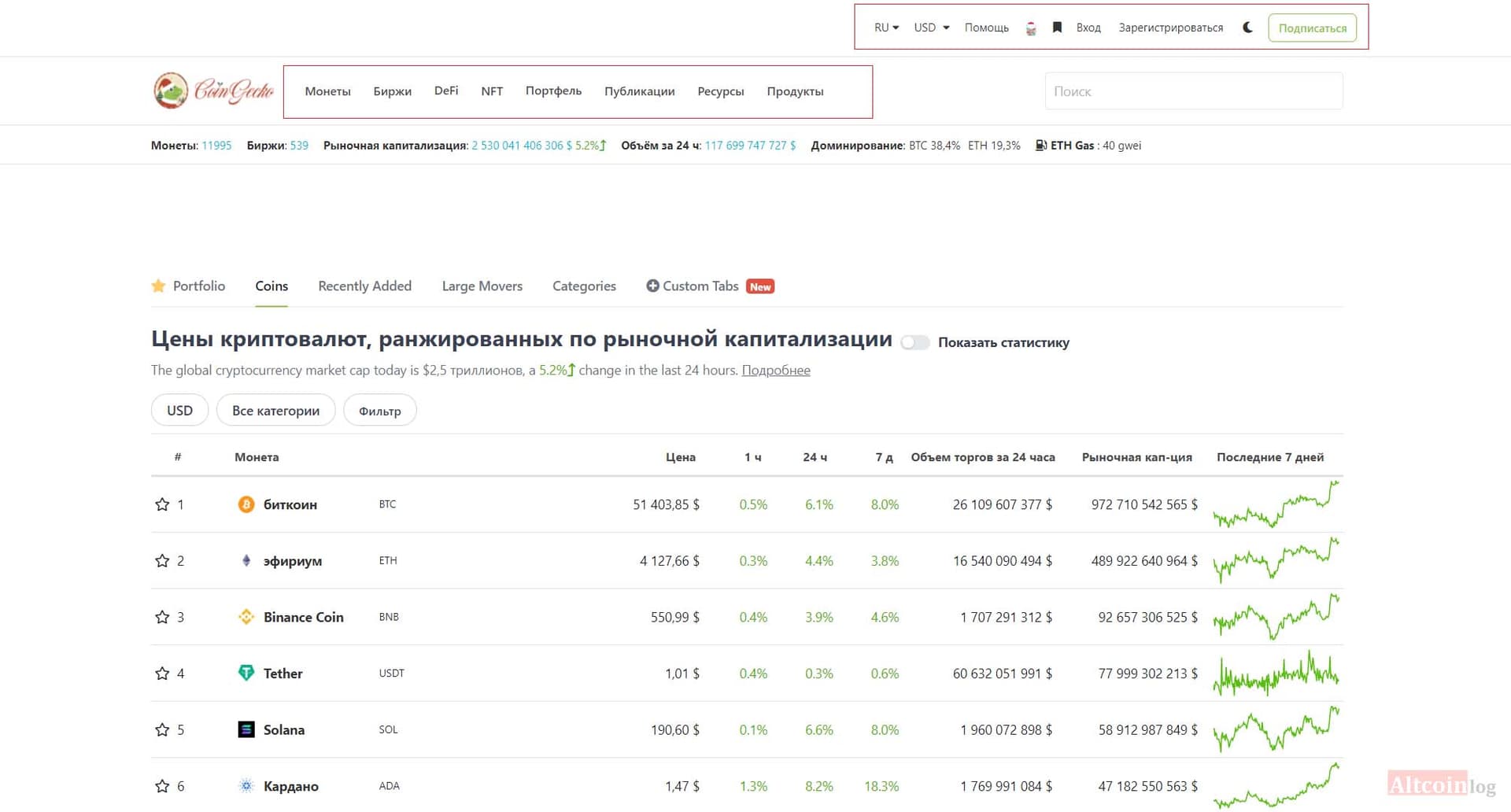Open the bookmark icon in top bar
1511x812 pixels.
(x=1057, y=28)
